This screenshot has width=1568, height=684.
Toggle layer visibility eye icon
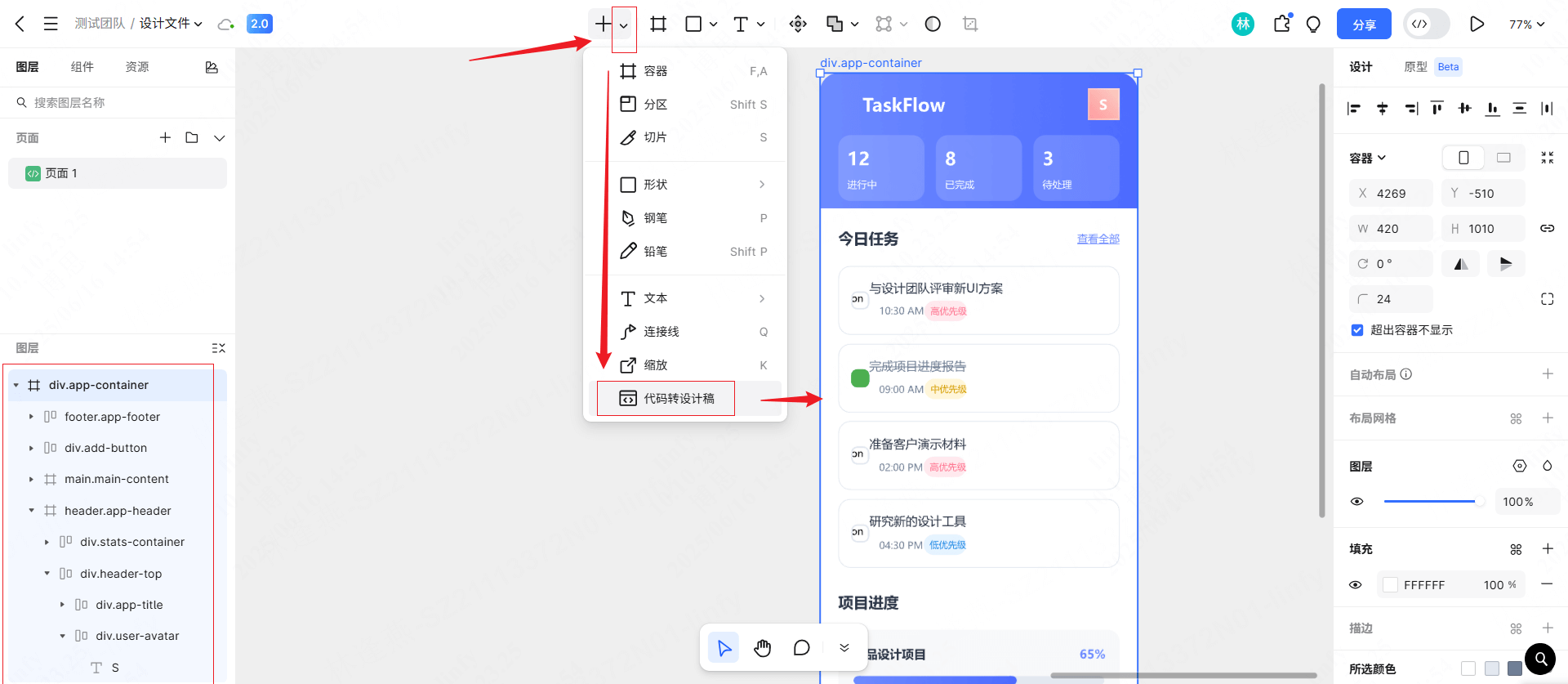point(1357,502)
